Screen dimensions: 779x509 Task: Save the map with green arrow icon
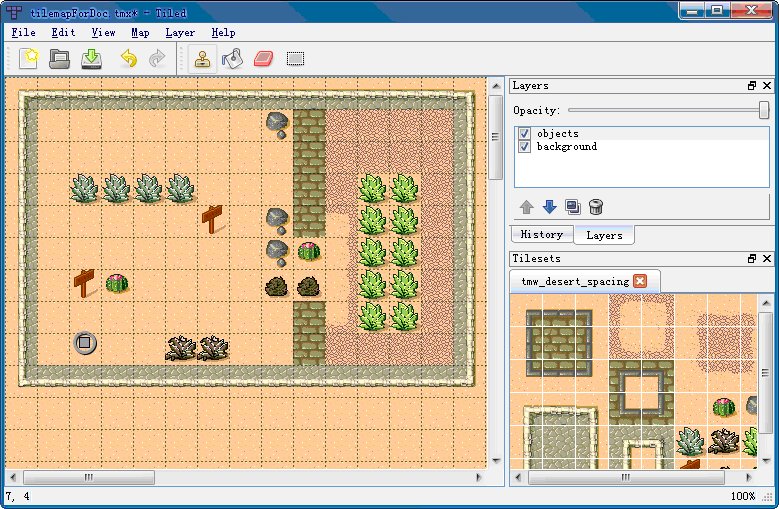(91, 59)
